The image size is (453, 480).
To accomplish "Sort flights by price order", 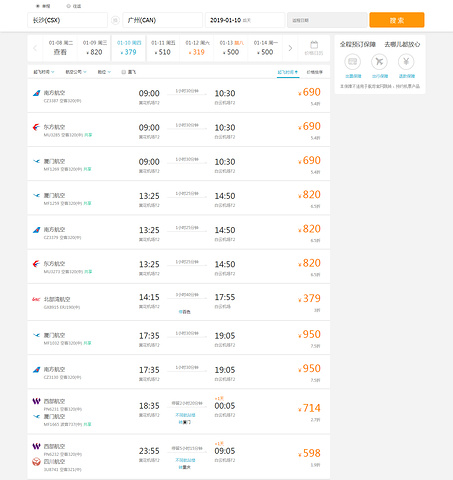I will [314, 72].
